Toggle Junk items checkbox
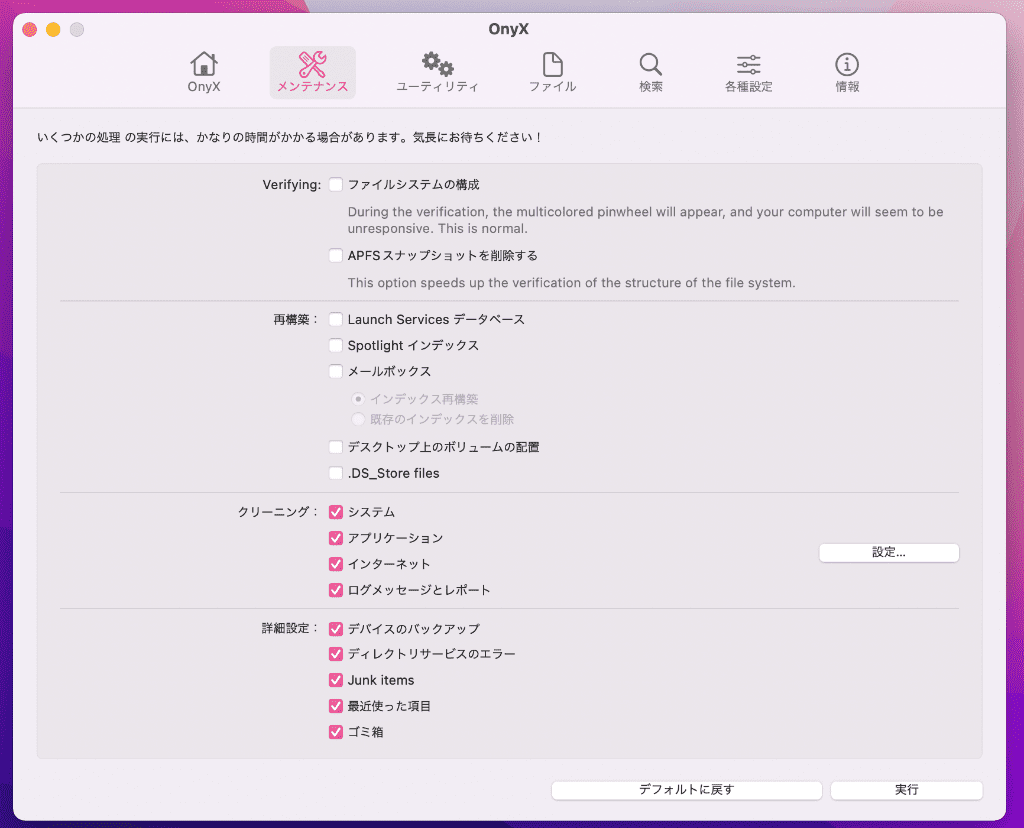 click(x=336, y=680)
